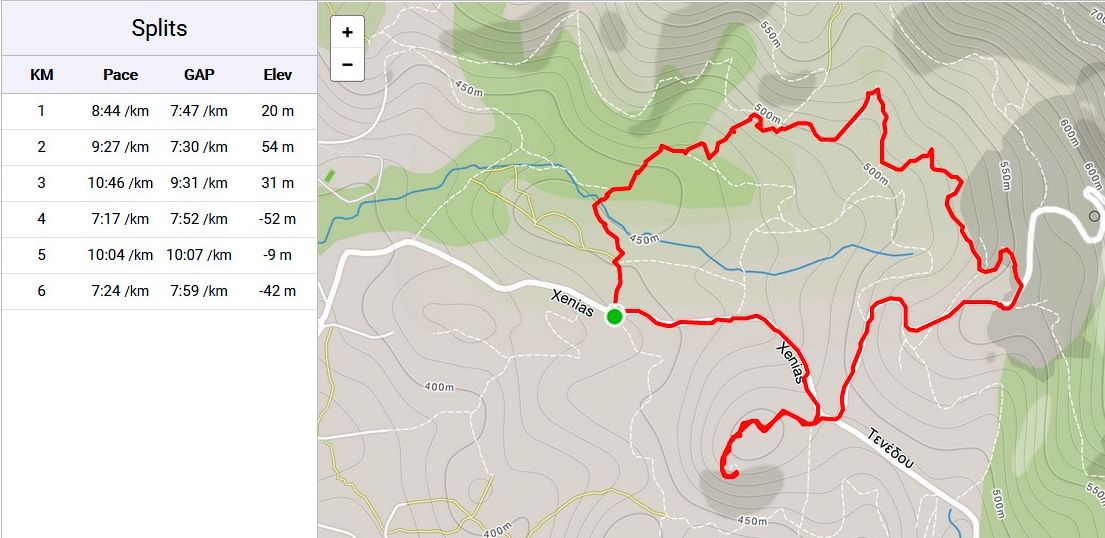Zoom in on the map
The height and width of the screenshot is (538, 1105).
pyautogui.click(x=347, y=32)
